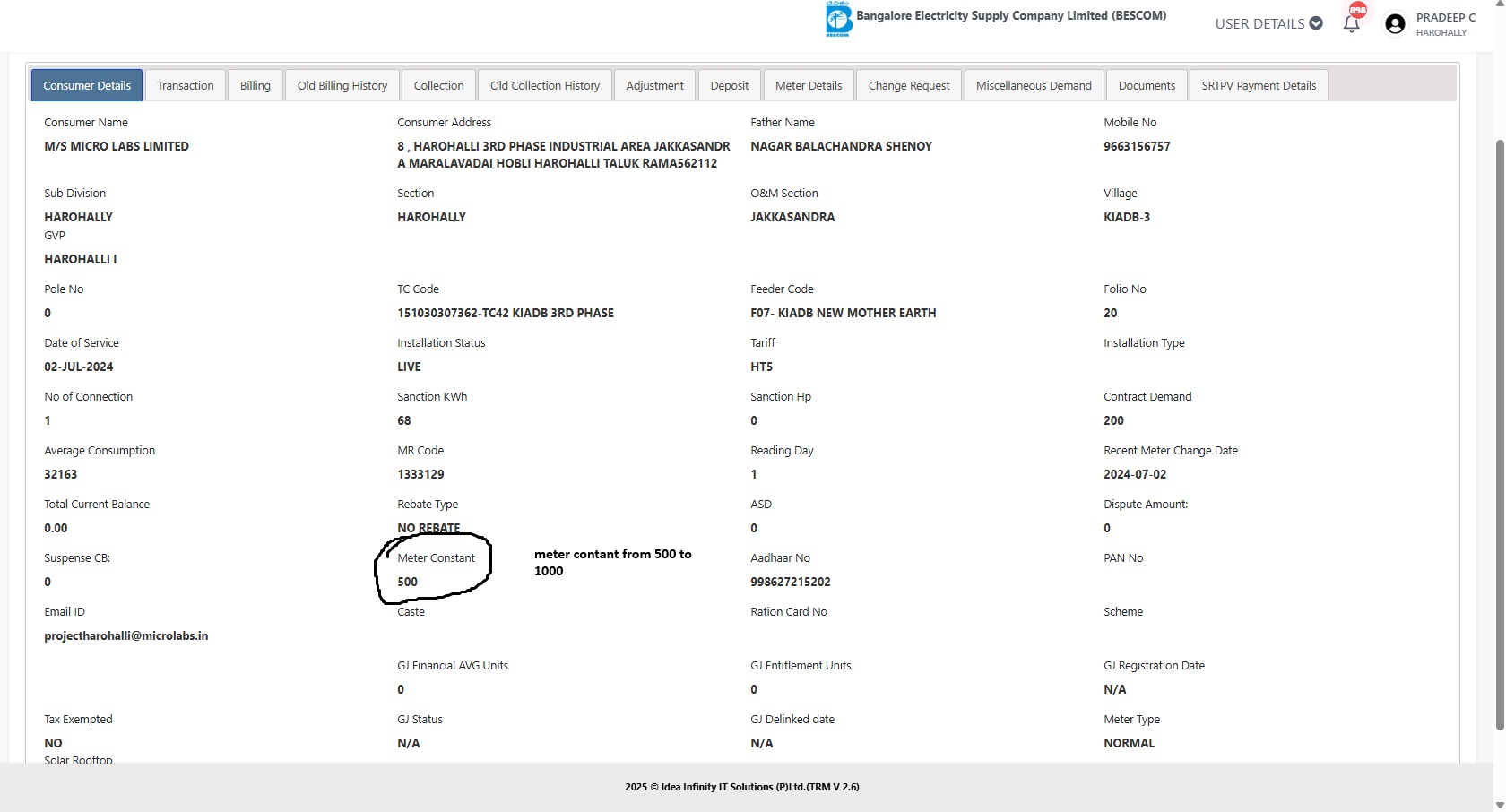1506x812 pixels.
Task: Click the Village value KIADB-3
Action: [1127, 217]
